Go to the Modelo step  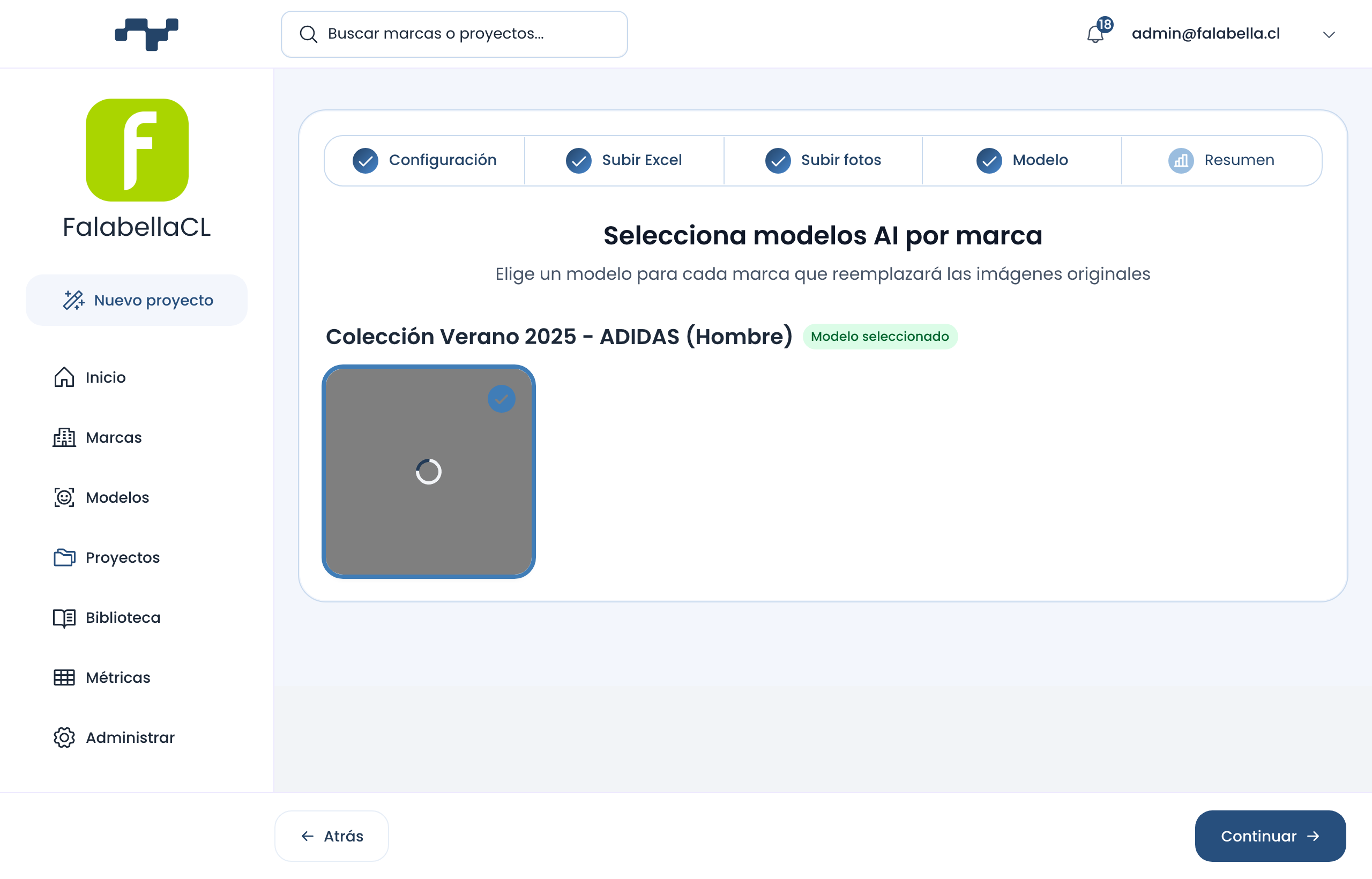[1021, 160]
